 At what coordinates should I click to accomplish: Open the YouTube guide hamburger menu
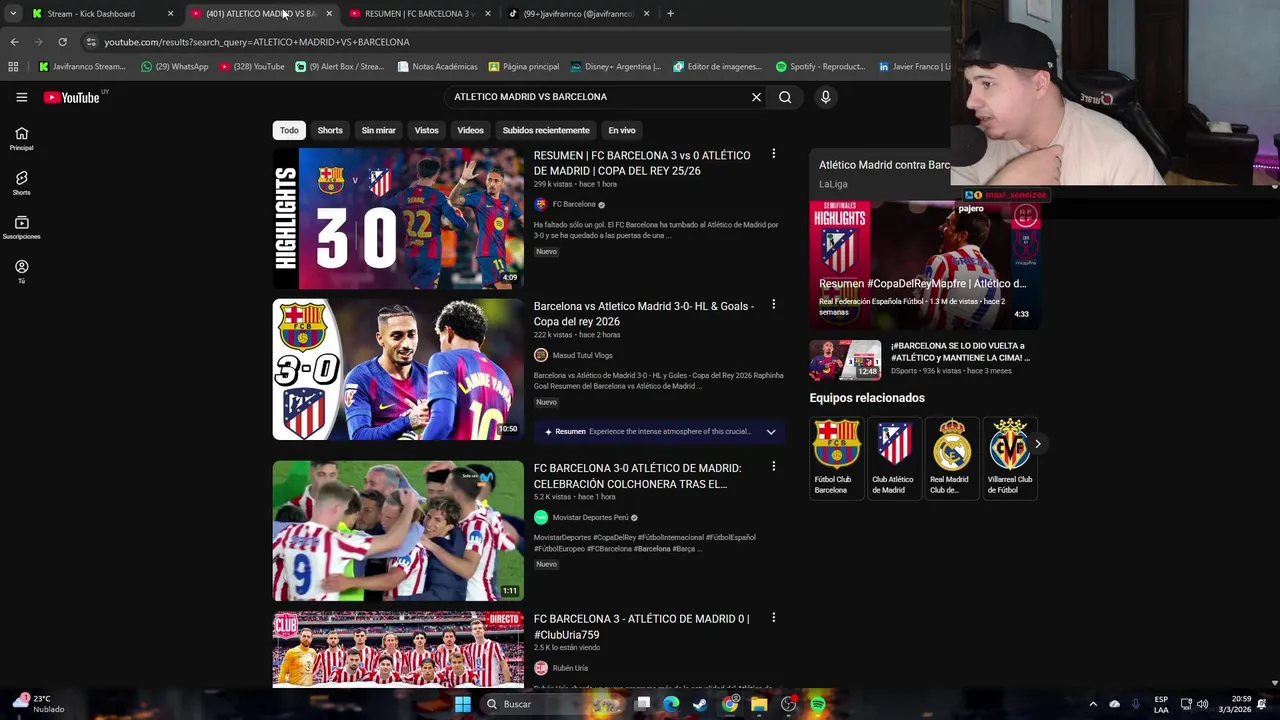click(x=21, y=97)
